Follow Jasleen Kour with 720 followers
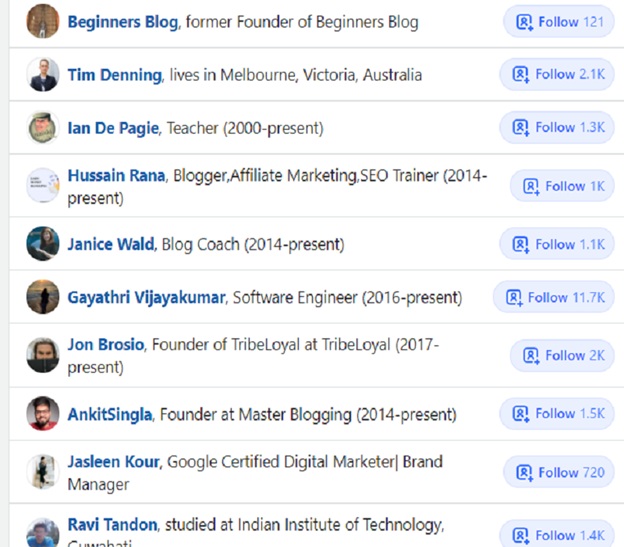This screenshot has width=624, height=547. click(559, 472)
